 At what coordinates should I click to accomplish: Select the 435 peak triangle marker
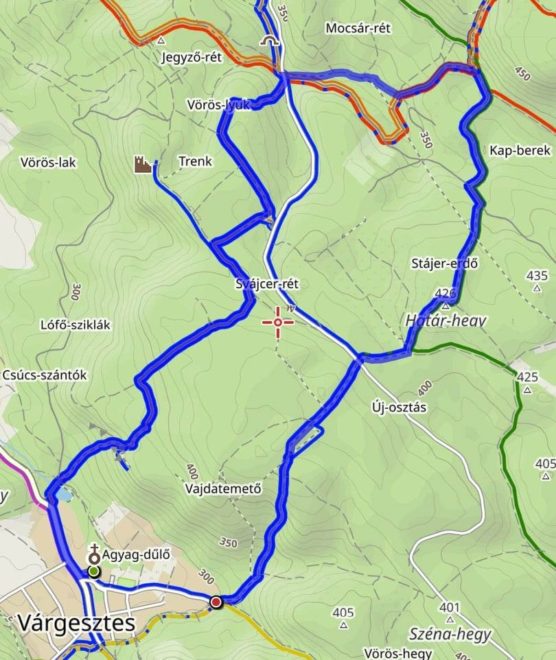(x=537, y=288)
